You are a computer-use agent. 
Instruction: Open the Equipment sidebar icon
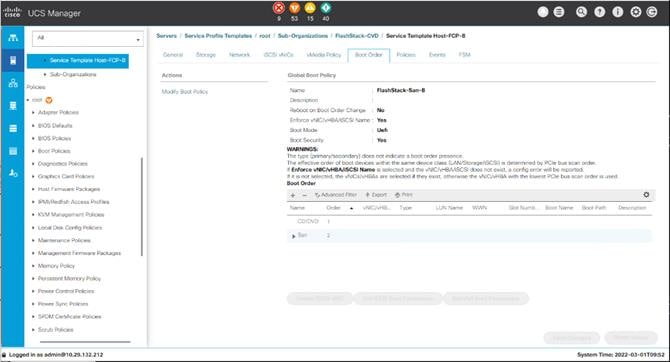13,38
